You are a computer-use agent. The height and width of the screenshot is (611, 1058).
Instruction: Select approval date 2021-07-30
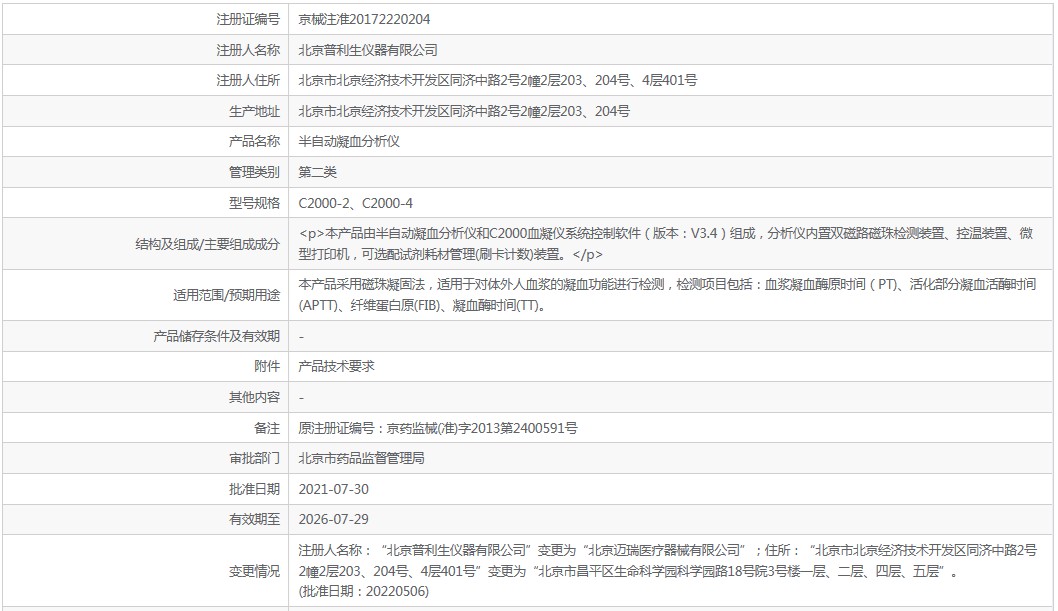[333, 489]
